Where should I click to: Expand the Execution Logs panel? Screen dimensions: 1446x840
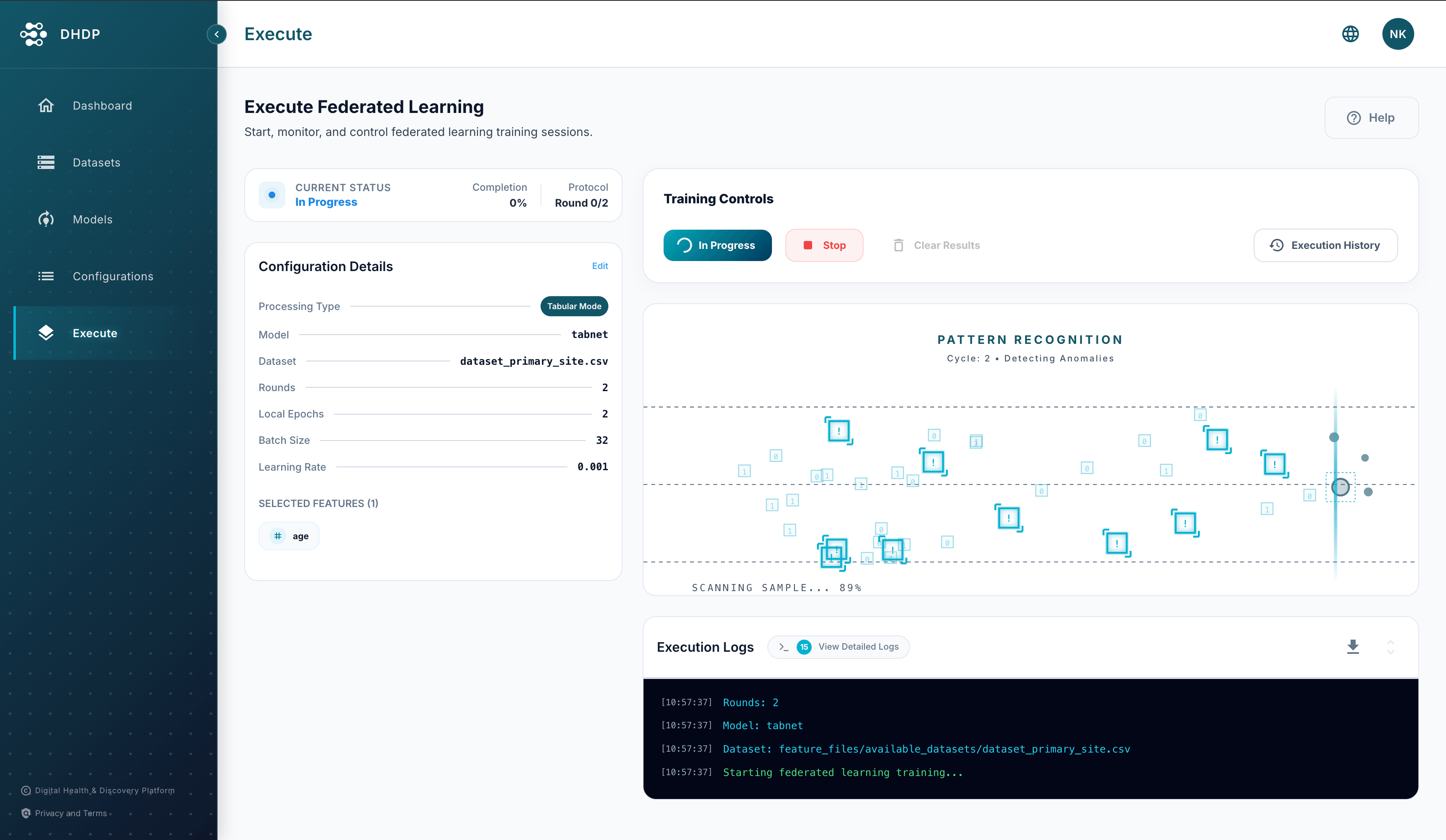point(1390,647)
